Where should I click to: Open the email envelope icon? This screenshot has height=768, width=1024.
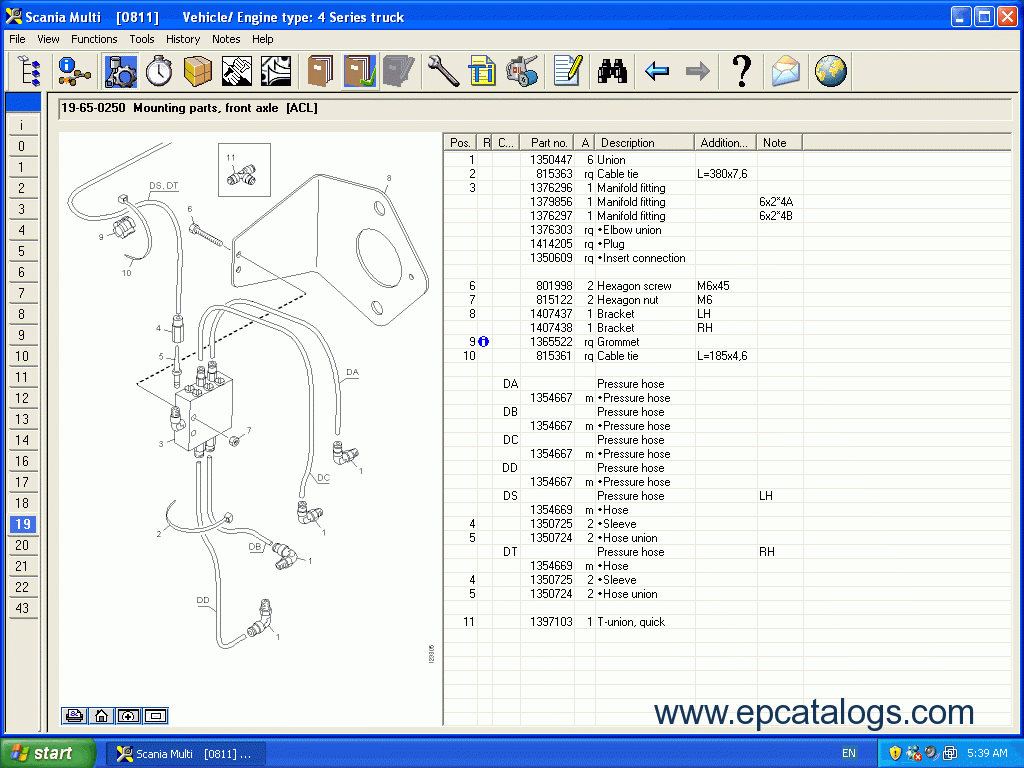[x=785, y=71]
